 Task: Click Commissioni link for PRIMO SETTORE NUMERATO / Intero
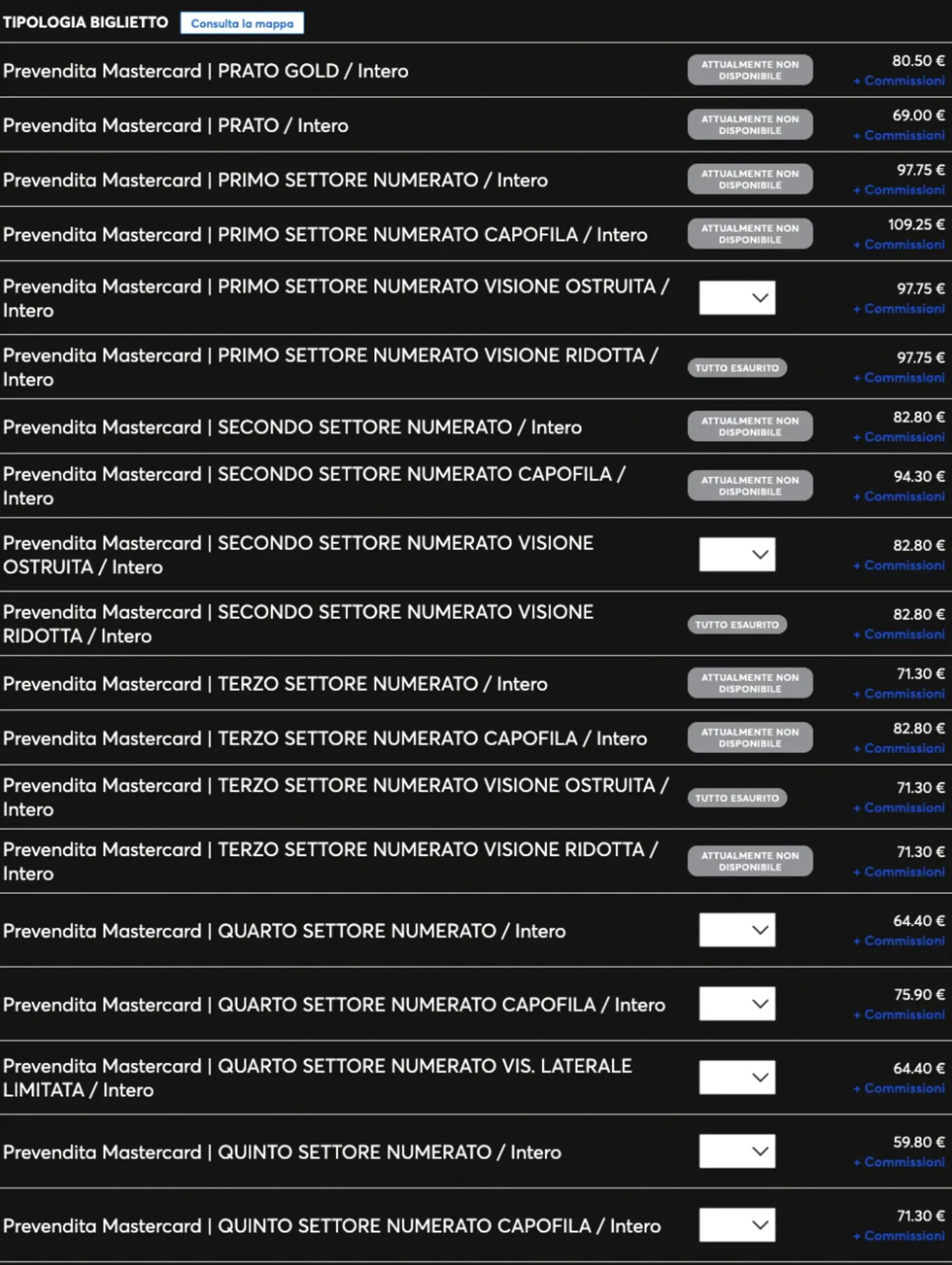click(x=899, y=190)
